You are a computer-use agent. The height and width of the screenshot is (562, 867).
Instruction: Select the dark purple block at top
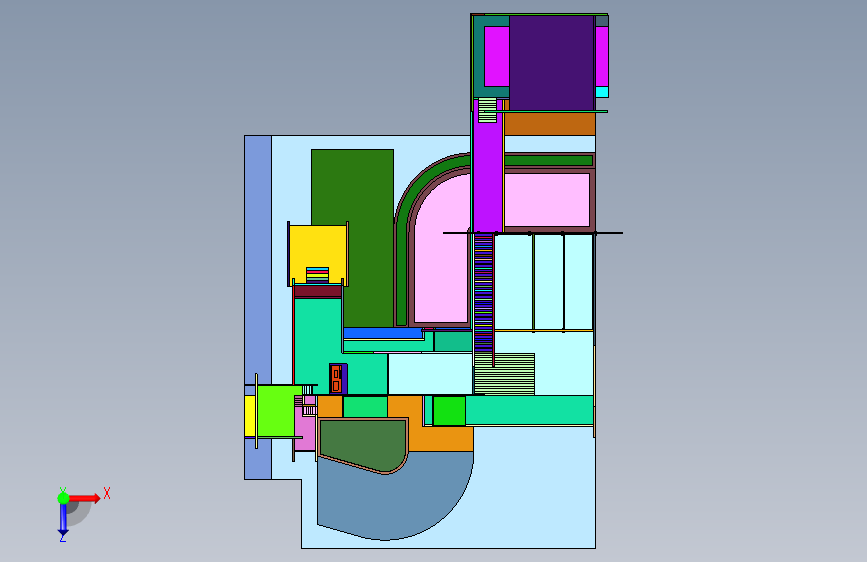pyautogui.click(x=551, y=63)
